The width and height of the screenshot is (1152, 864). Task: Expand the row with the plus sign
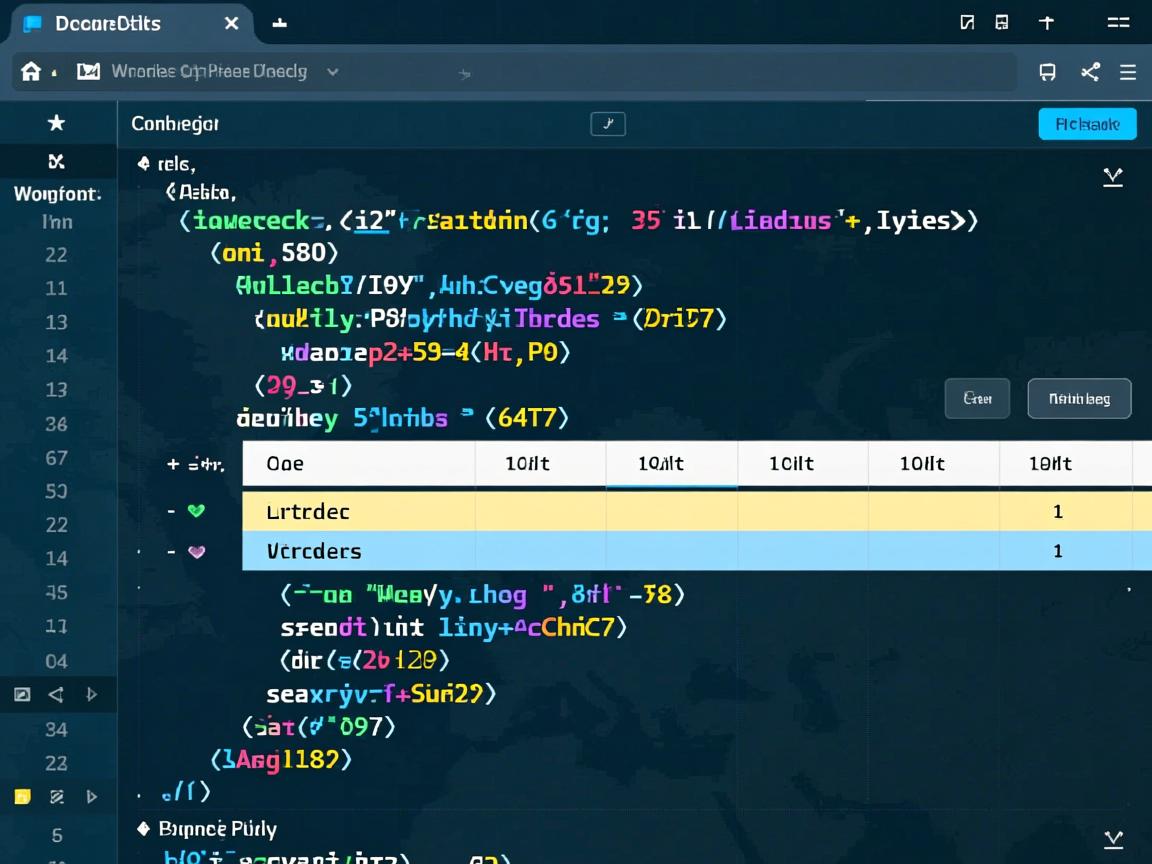point(173,464)
